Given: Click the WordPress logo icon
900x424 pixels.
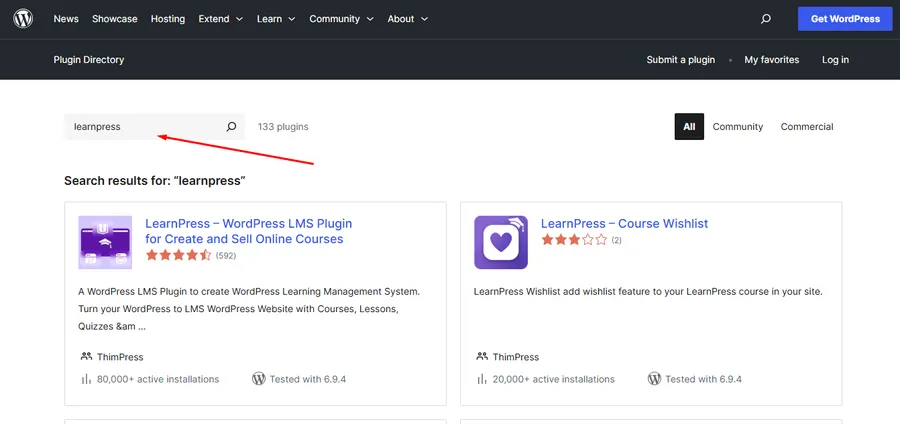Looking at the screenshot, I should tap(23, 19).
